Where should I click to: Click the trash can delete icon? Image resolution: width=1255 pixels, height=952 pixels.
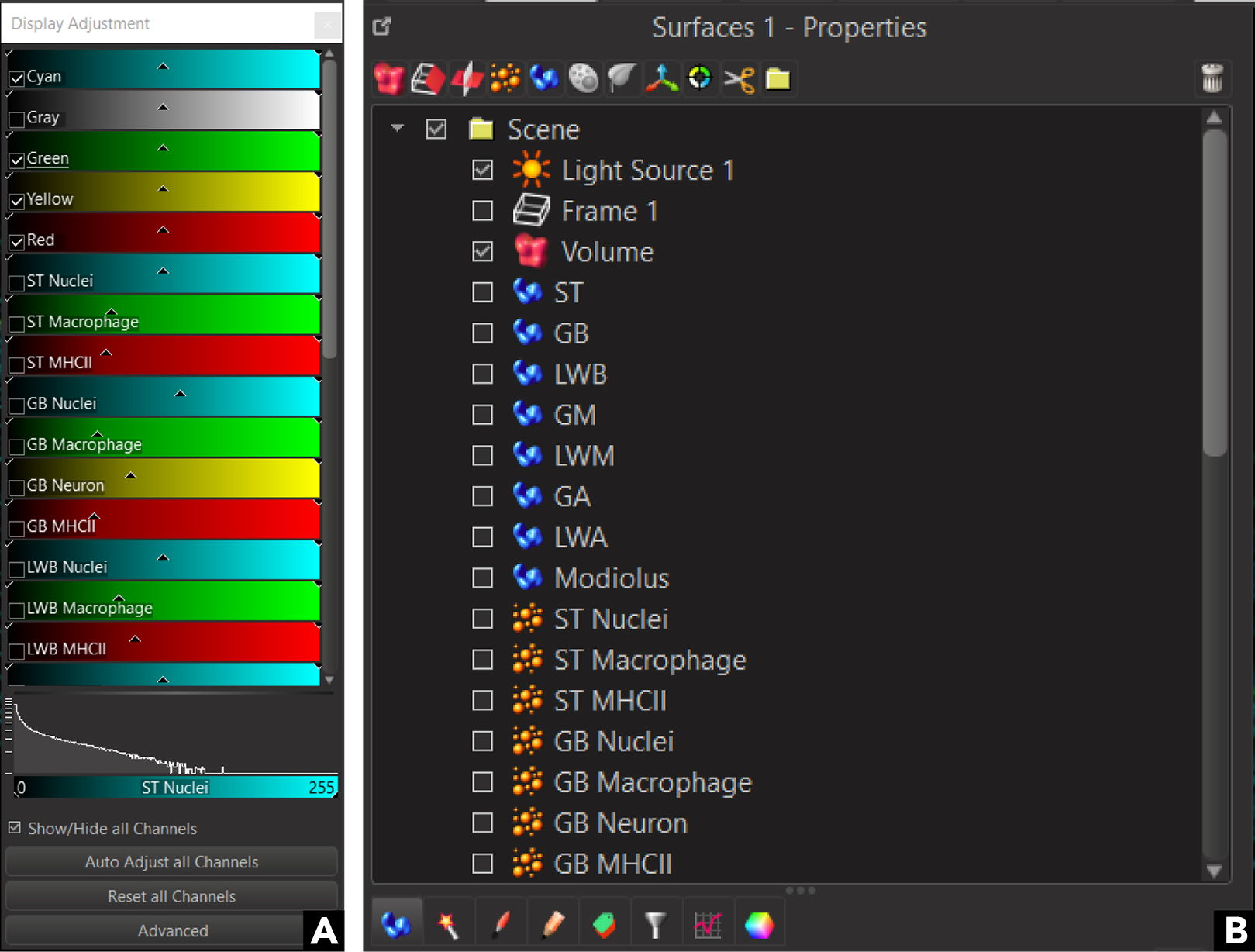(1212, 79)
